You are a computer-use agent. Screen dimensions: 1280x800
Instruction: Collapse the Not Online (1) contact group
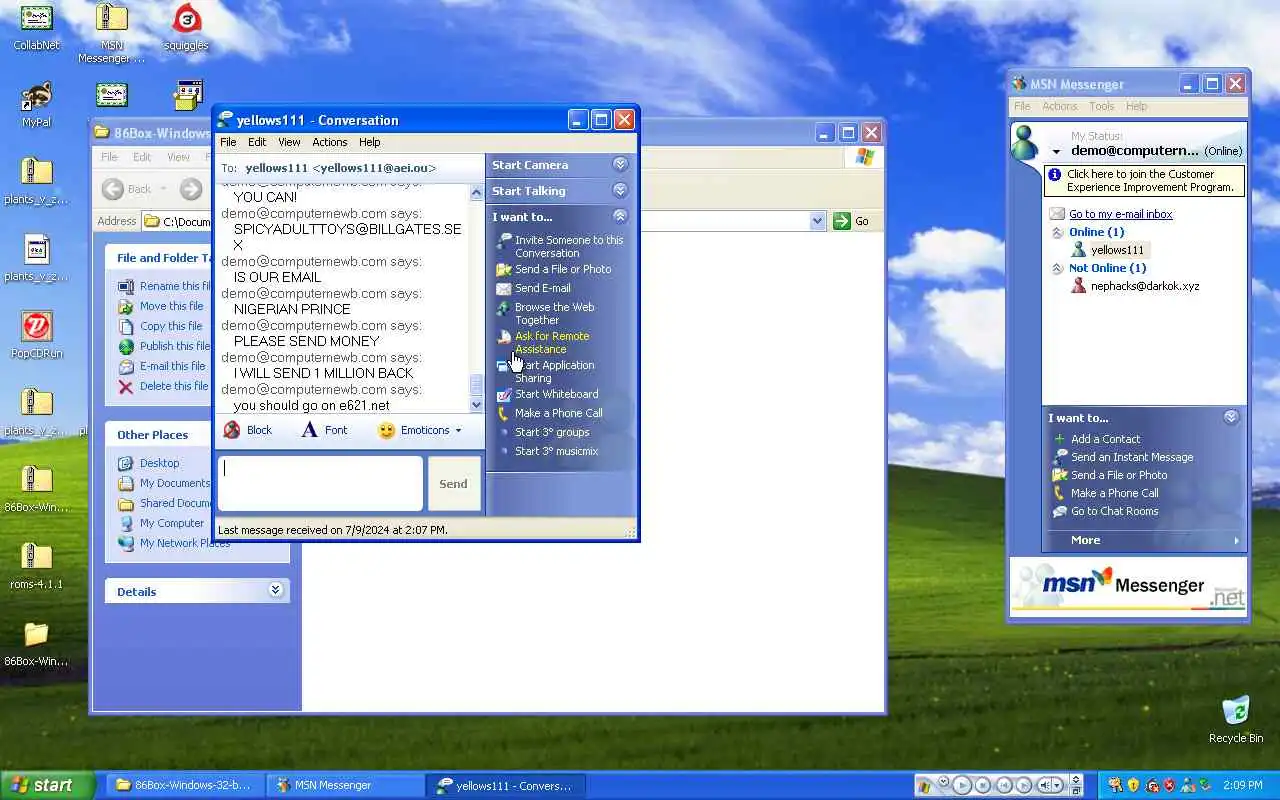point(1057,268)
